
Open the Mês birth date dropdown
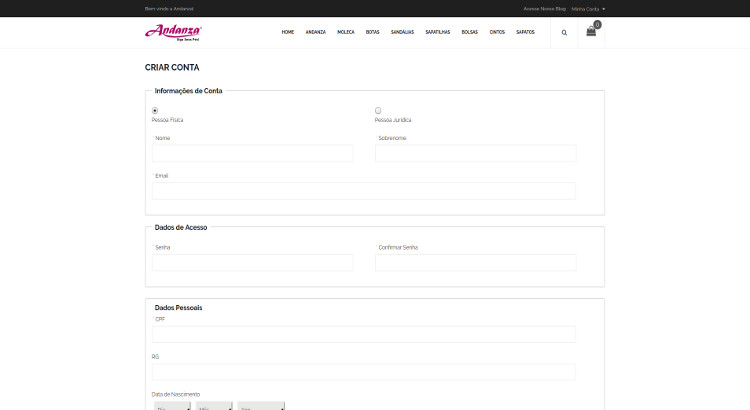(x=214, y=406)
